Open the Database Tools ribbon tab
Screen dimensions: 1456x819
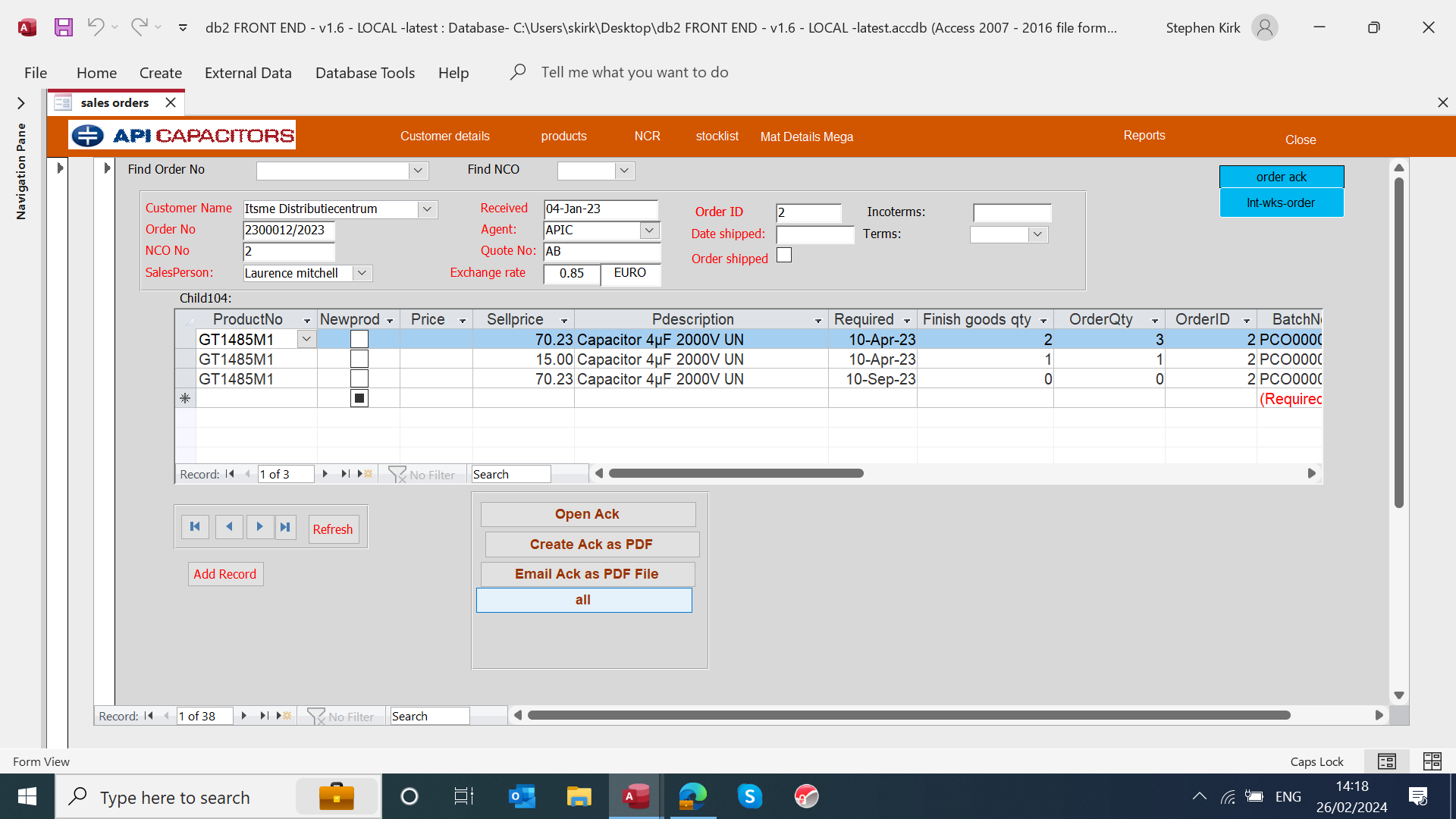click(365, 73)
